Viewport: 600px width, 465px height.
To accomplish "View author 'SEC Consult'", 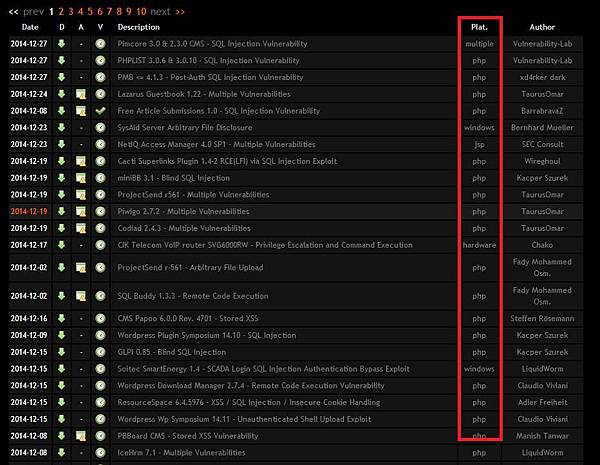I will coord(543,144).
